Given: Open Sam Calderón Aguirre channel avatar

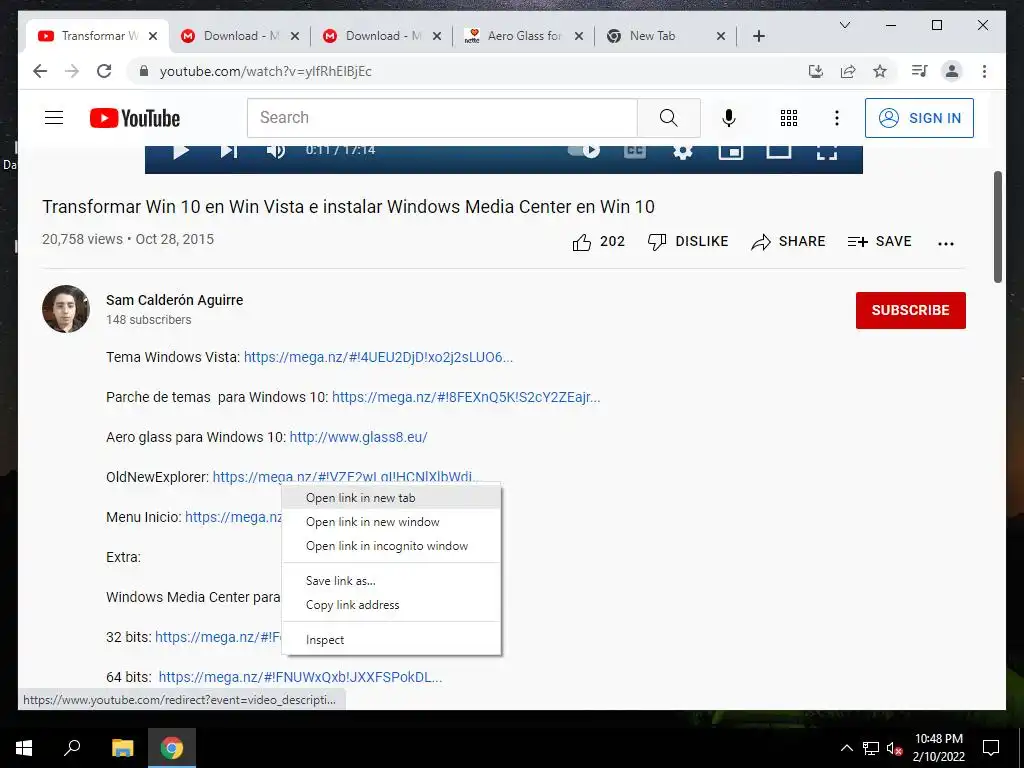Looking at the screenshot, I should pos(66,309).
